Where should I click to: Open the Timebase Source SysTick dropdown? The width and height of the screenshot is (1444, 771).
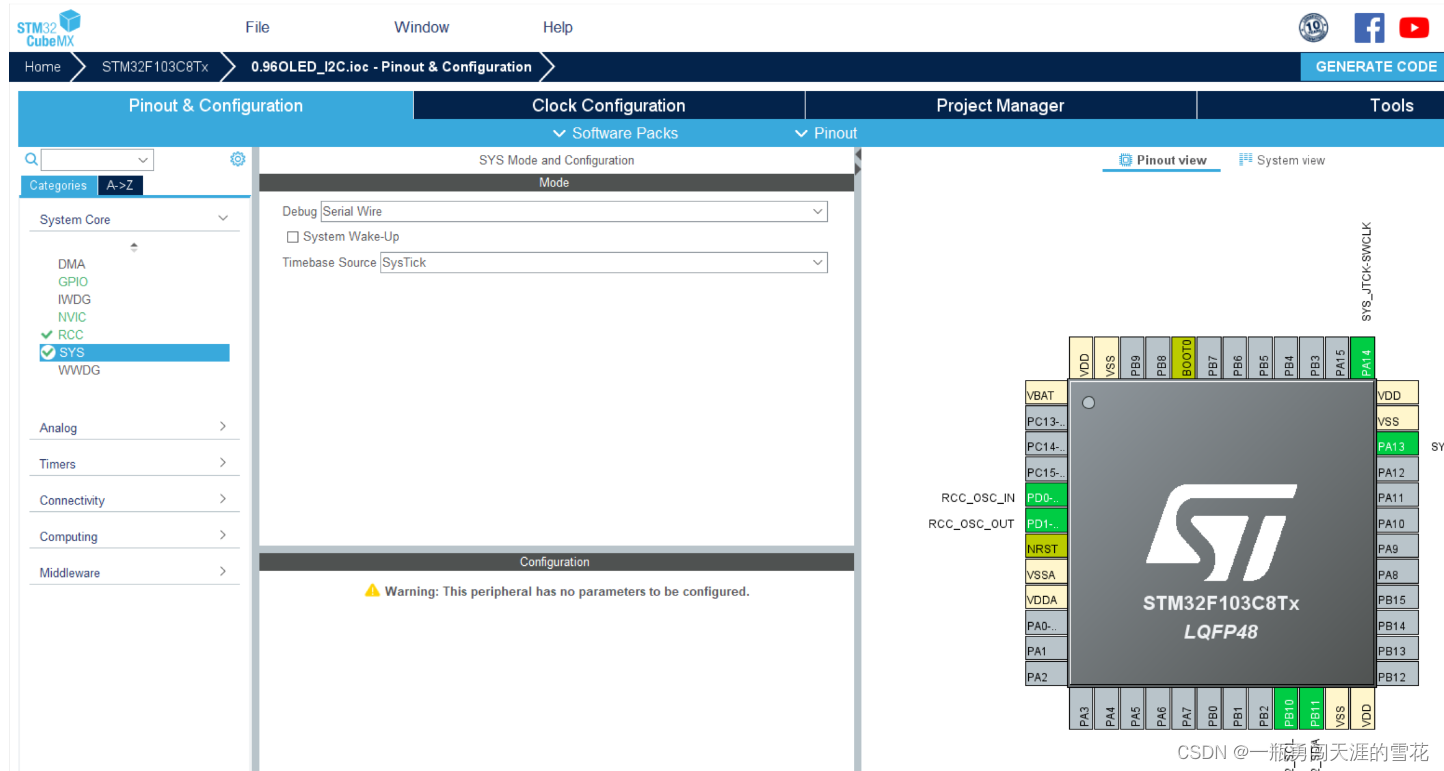coord(604,262)
